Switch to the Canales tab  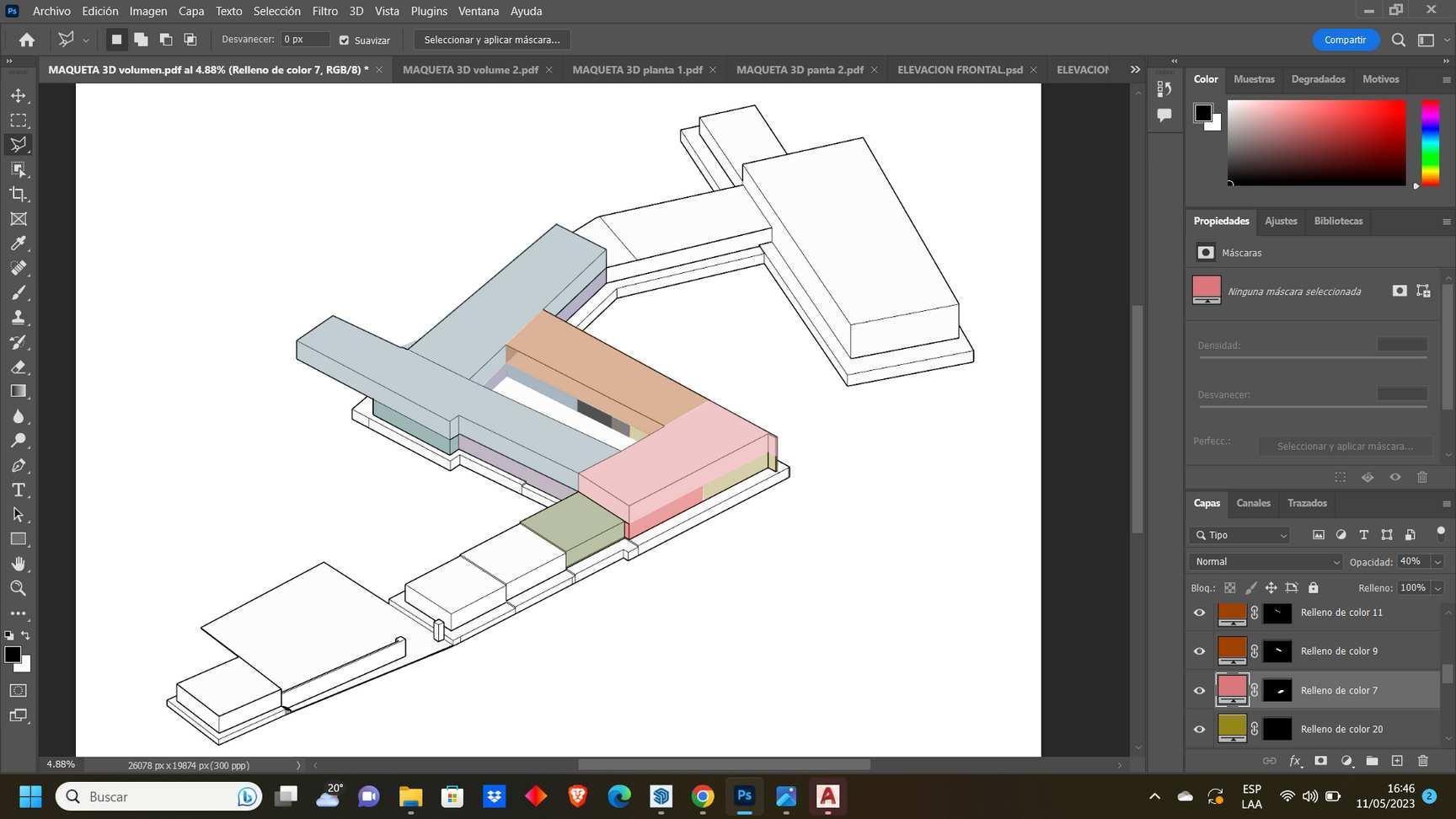1253,503
